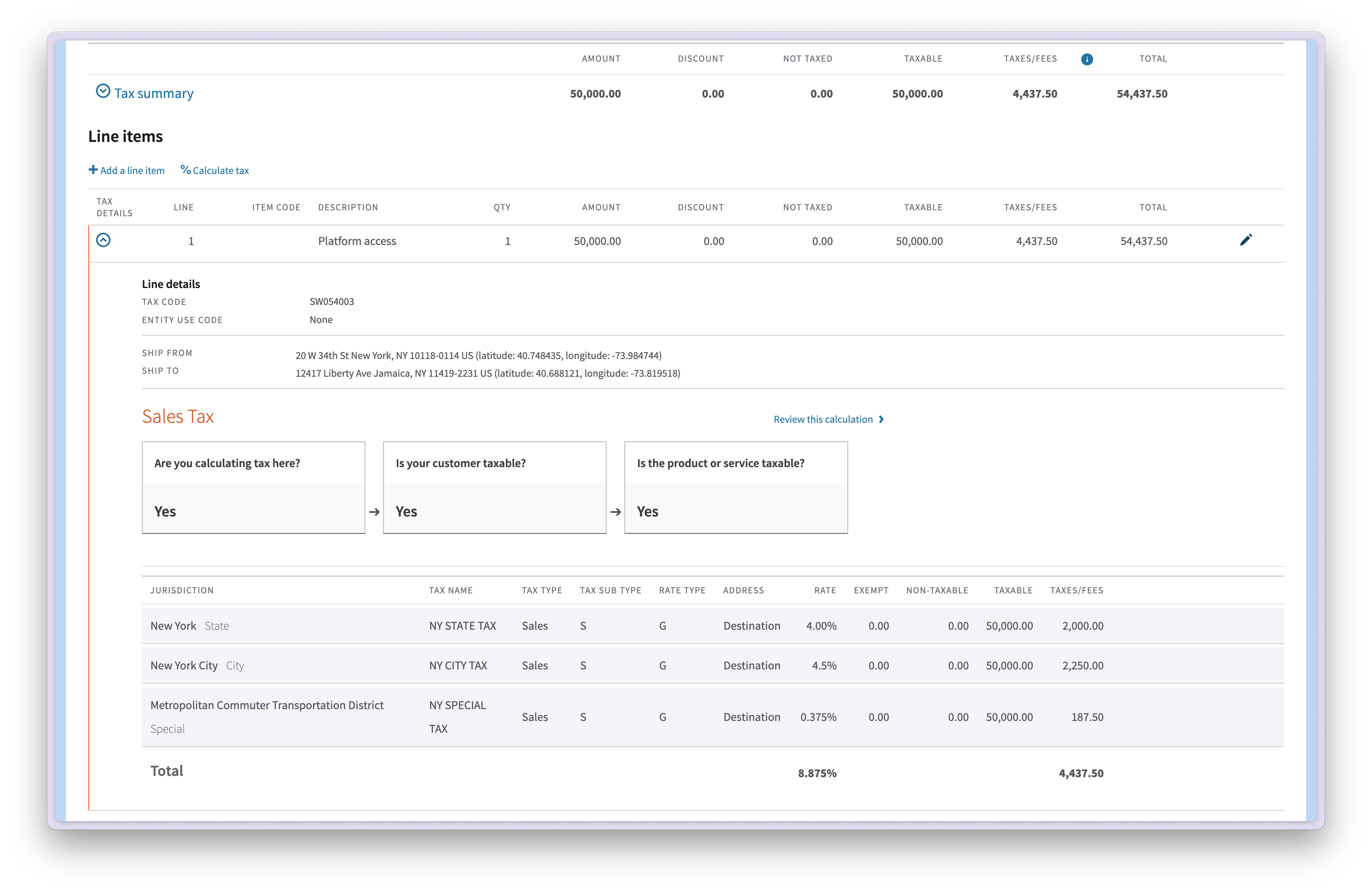Open the Review this calculation link

click(x=823, y=419)
